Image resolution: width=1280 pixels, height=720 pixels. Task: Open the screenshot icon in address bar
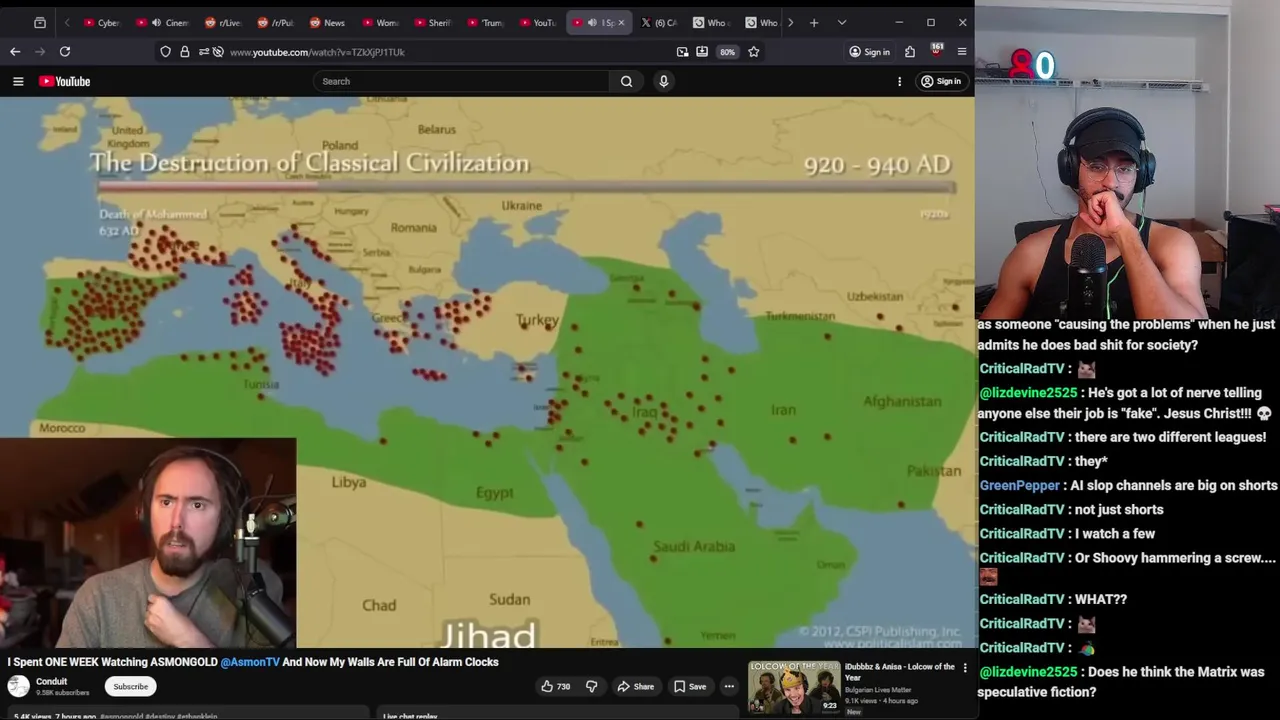coord(682,51)
